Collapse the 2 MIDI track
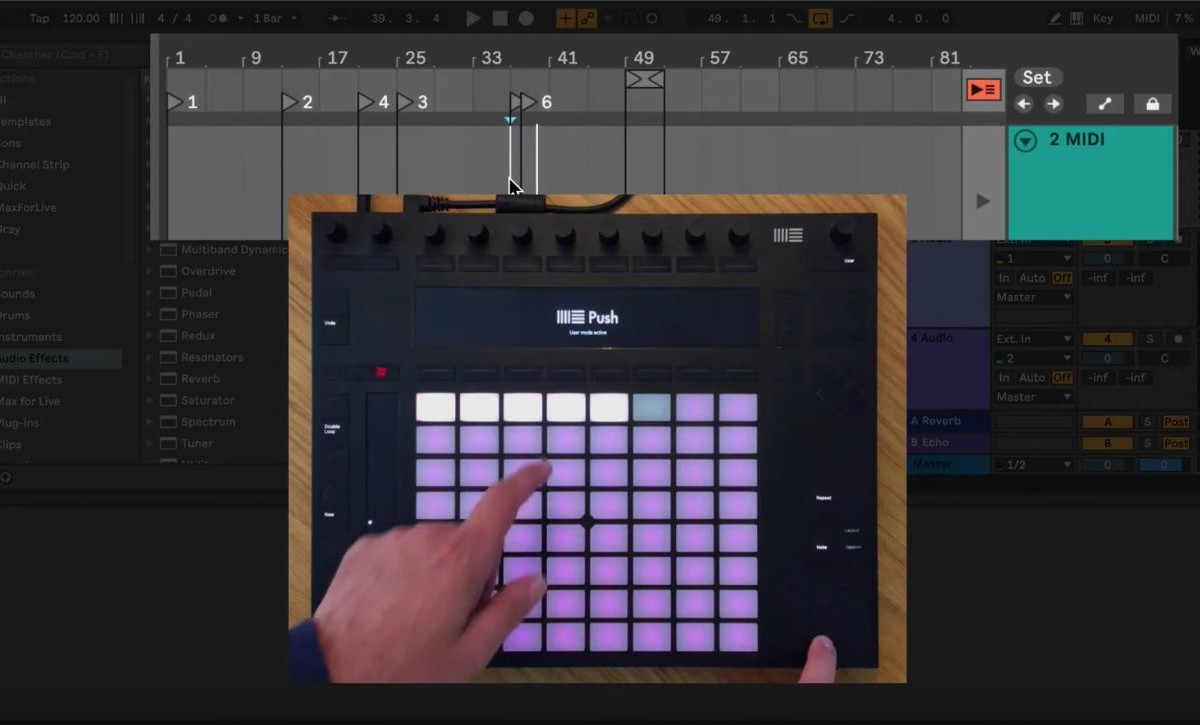The width and height of the screenshot is (1200, 725). click(x=1025, y=141)
